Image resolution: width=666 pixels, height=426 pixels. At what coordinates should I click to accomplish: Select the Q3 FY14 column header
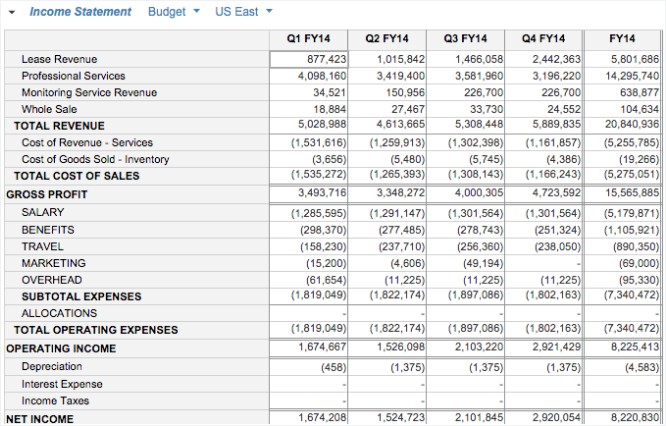pos(466,39)
